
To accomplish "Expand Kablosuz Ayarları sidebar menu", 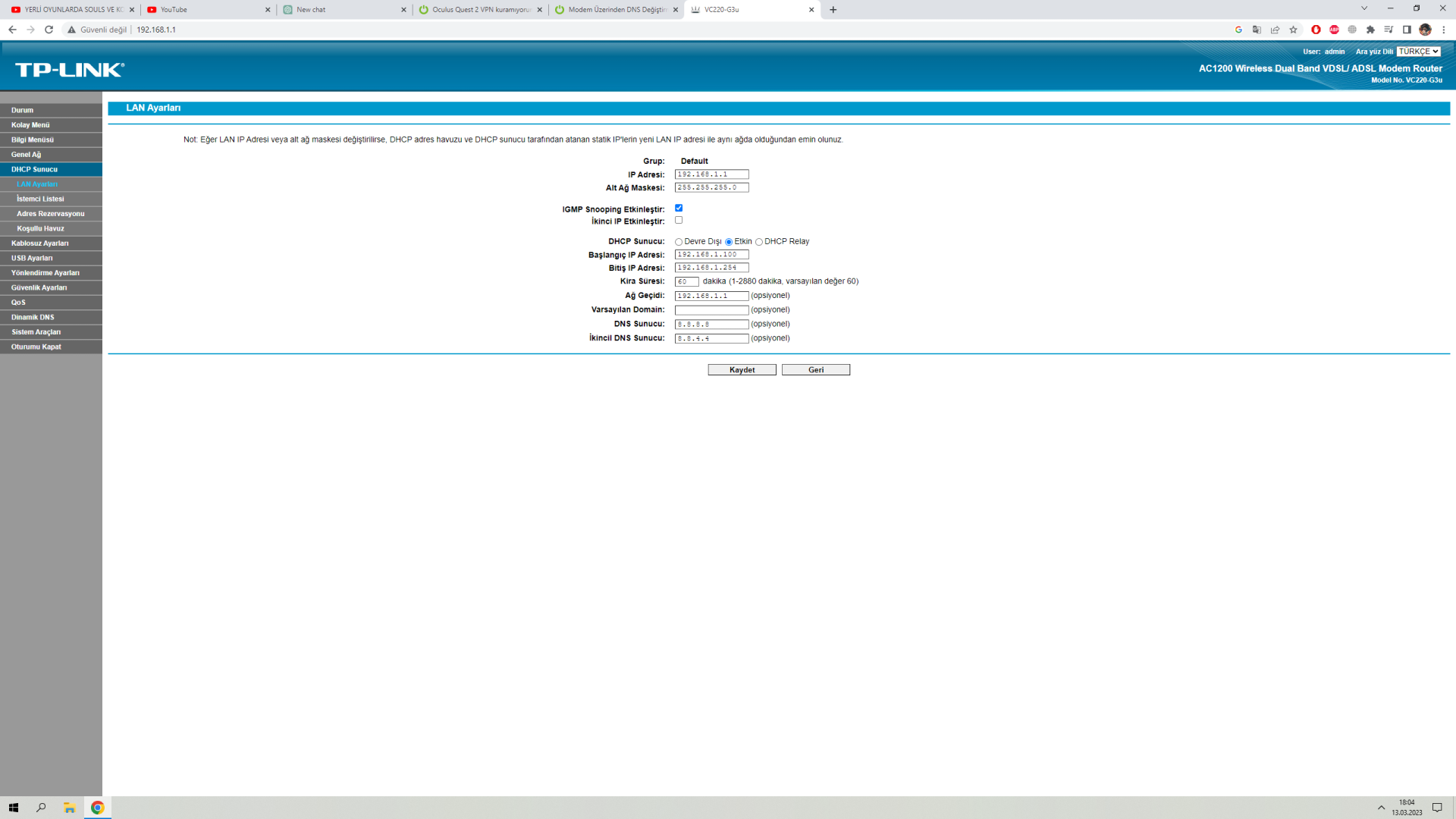I will (40, 243).
